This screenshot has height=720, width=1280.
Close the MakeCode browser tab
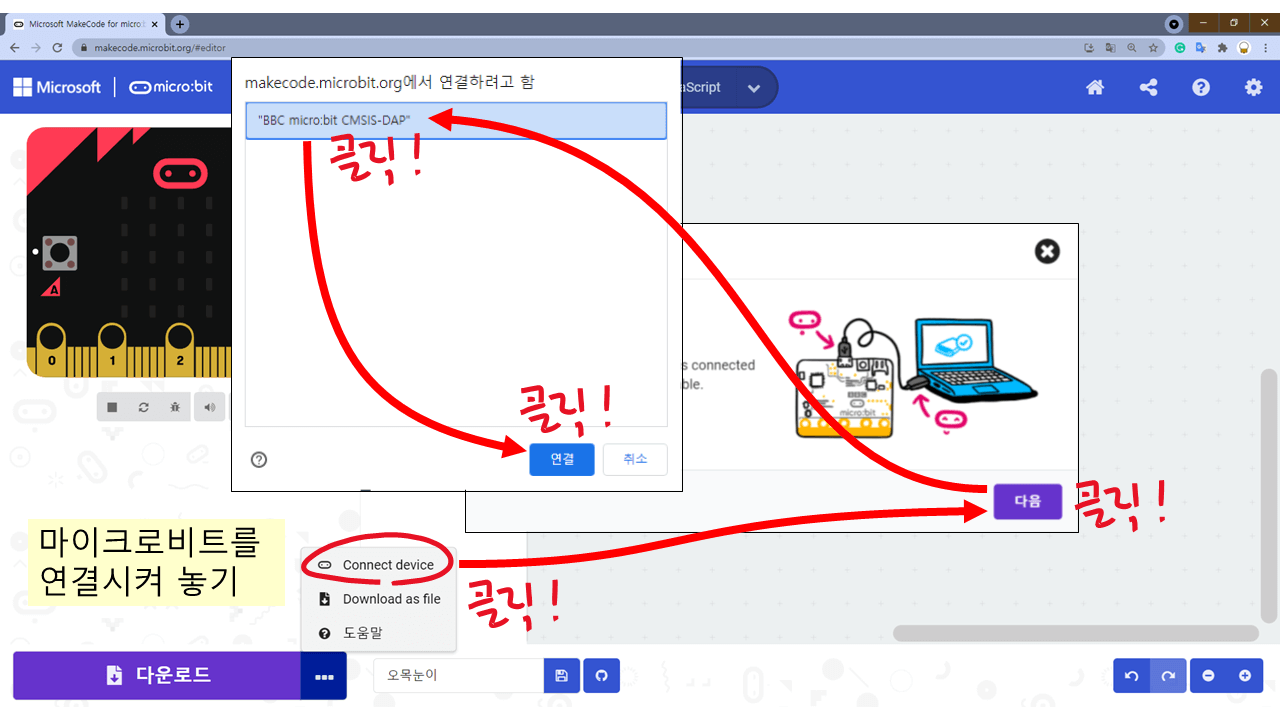click(x=156, y=24)
